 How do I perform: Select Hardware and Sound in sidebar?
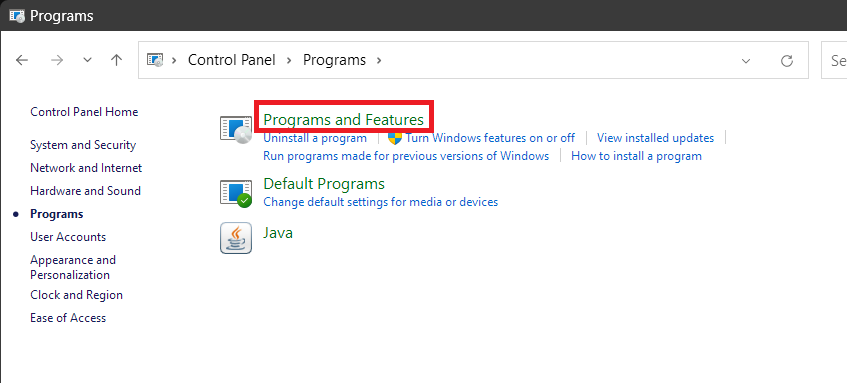click(x=85, y=191)
